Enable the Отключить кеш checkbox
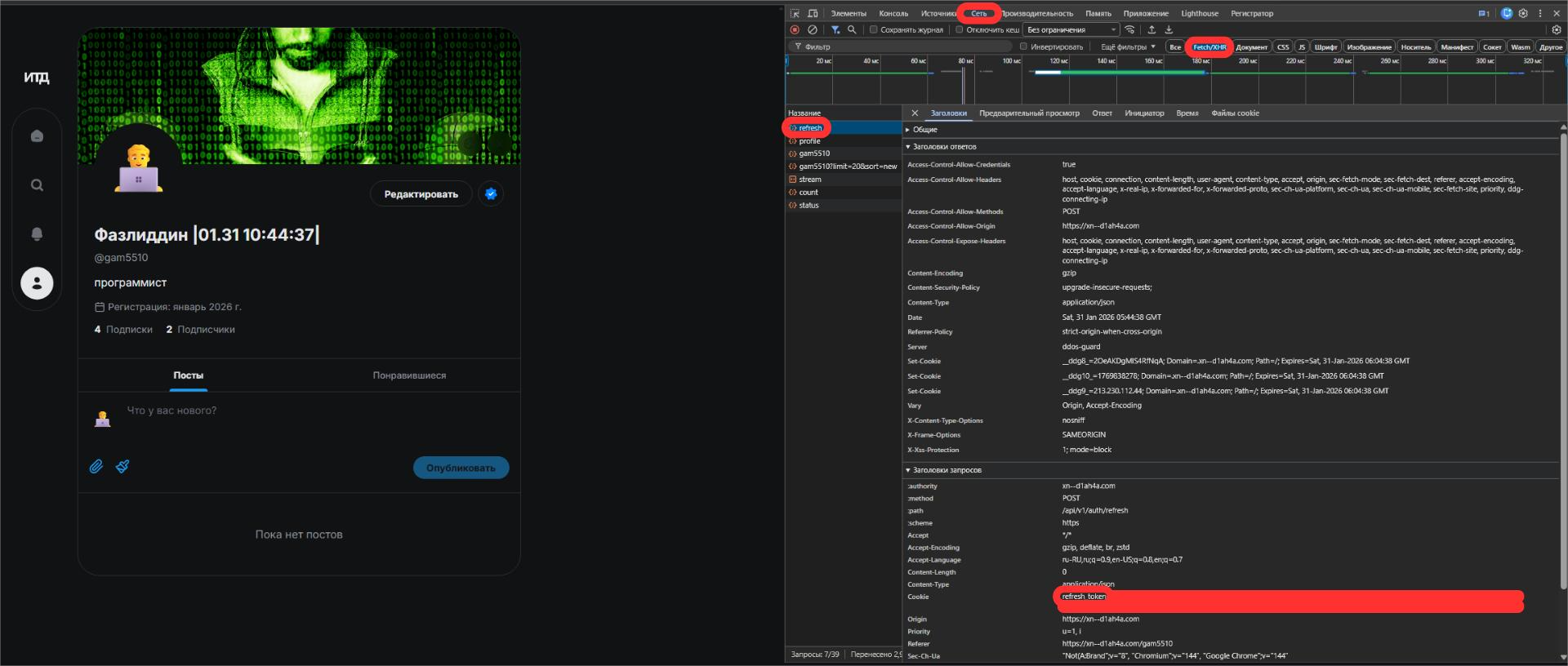 tap(960, 29)
